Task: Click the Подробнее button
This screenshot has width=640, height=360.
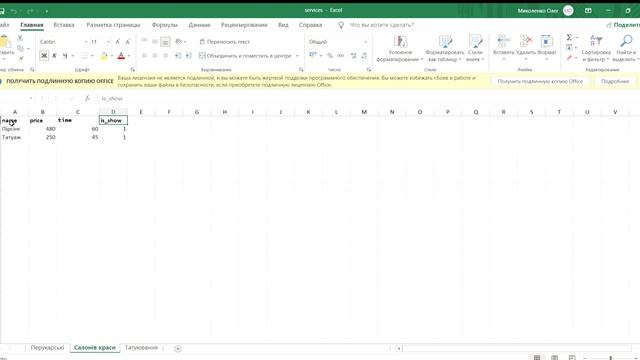Action: pyautogui.click(x=615, y=81)
